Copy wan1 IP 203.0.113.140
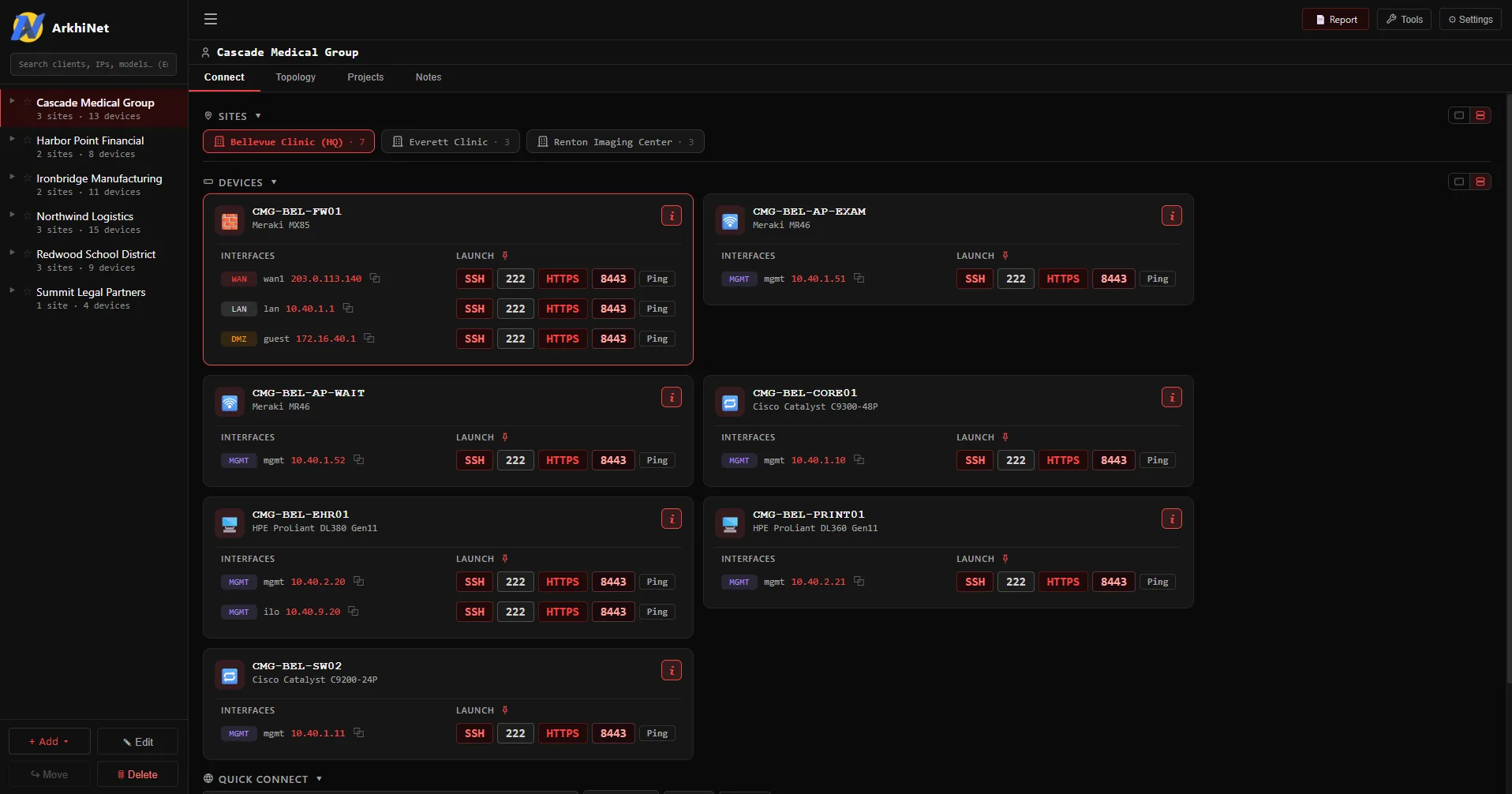 click(375, 278)
